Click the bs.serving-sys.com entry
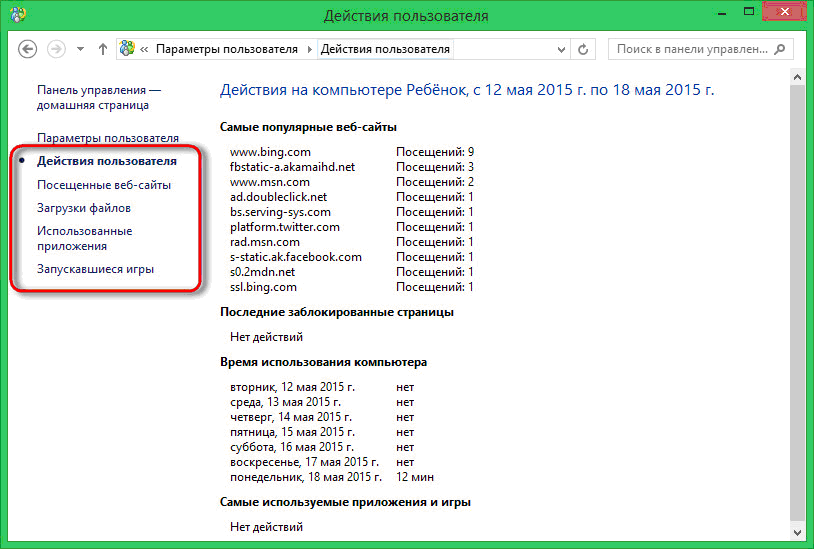Screen dimensions: 814x549 pos(280,212)
